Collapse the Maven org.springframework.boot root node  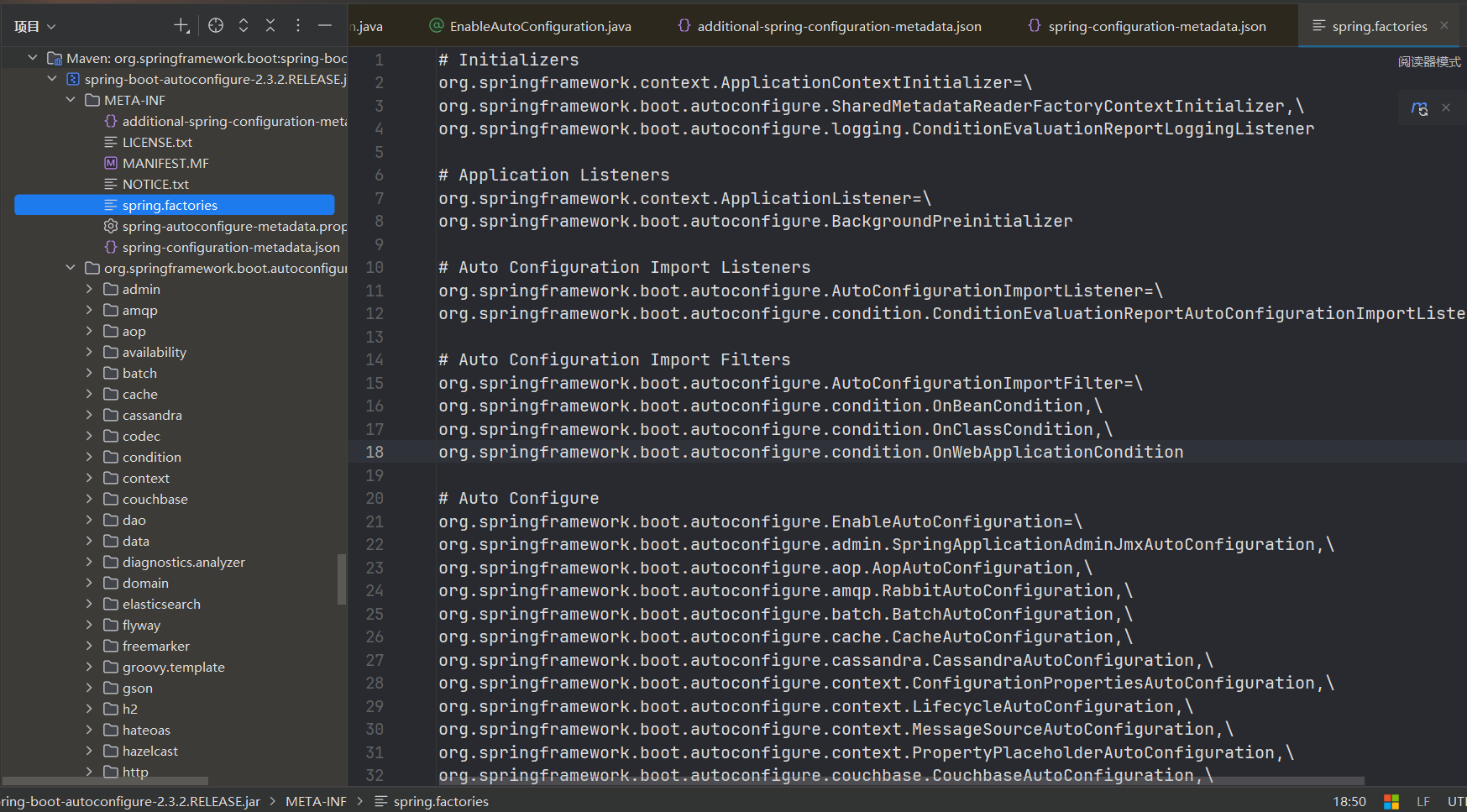pos(33,58)
